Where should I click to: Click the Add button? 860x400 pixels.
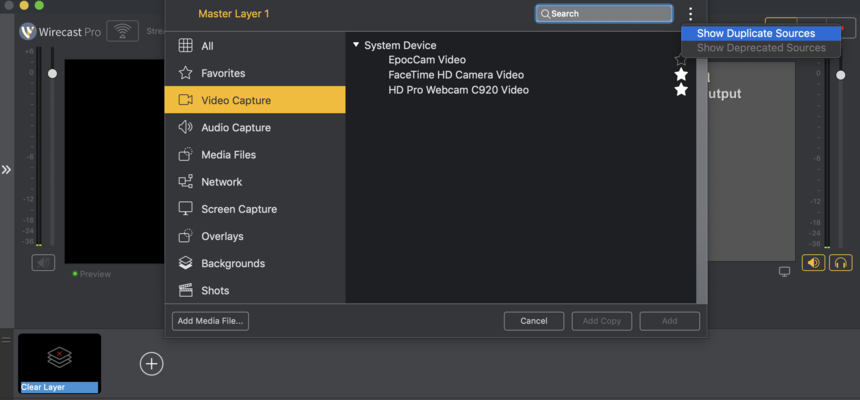(670, 321)
